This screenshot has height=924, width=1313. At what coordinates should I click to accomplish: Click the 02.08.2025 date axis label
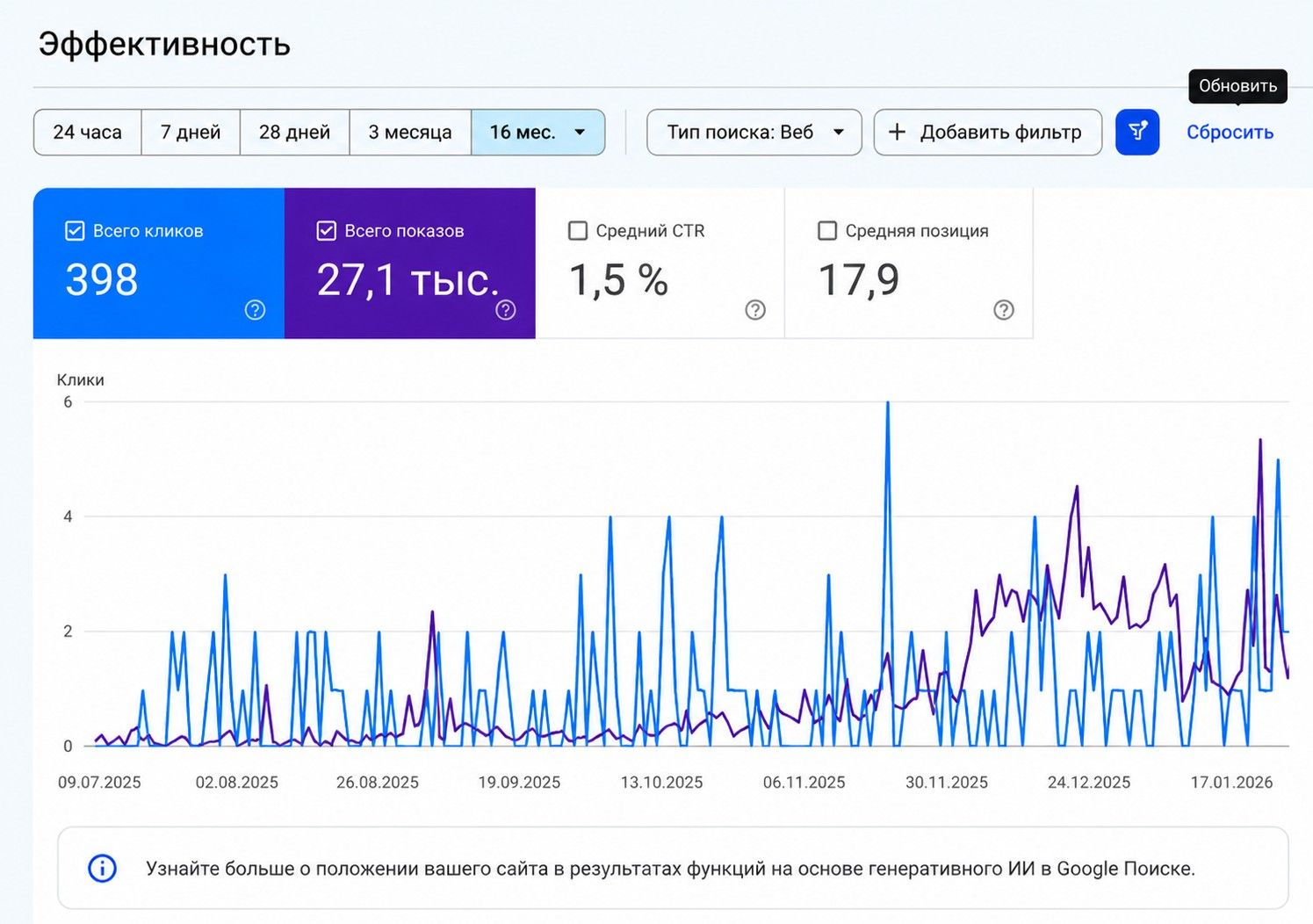pyautogui.click(x=237, y=783)
